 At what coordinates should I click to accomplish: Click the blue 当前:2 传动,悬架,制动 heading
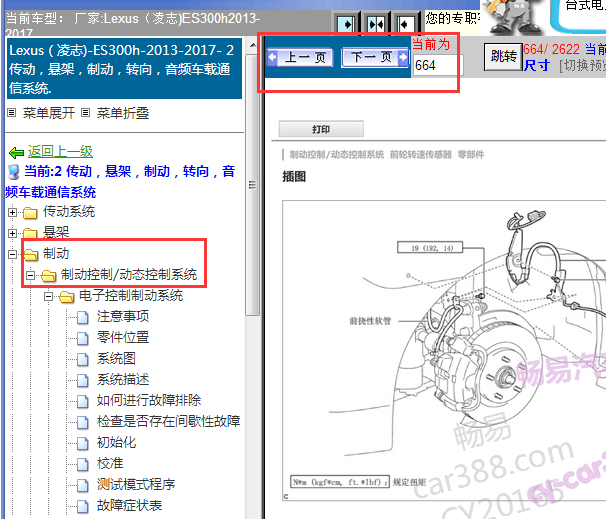click(121, 181)
